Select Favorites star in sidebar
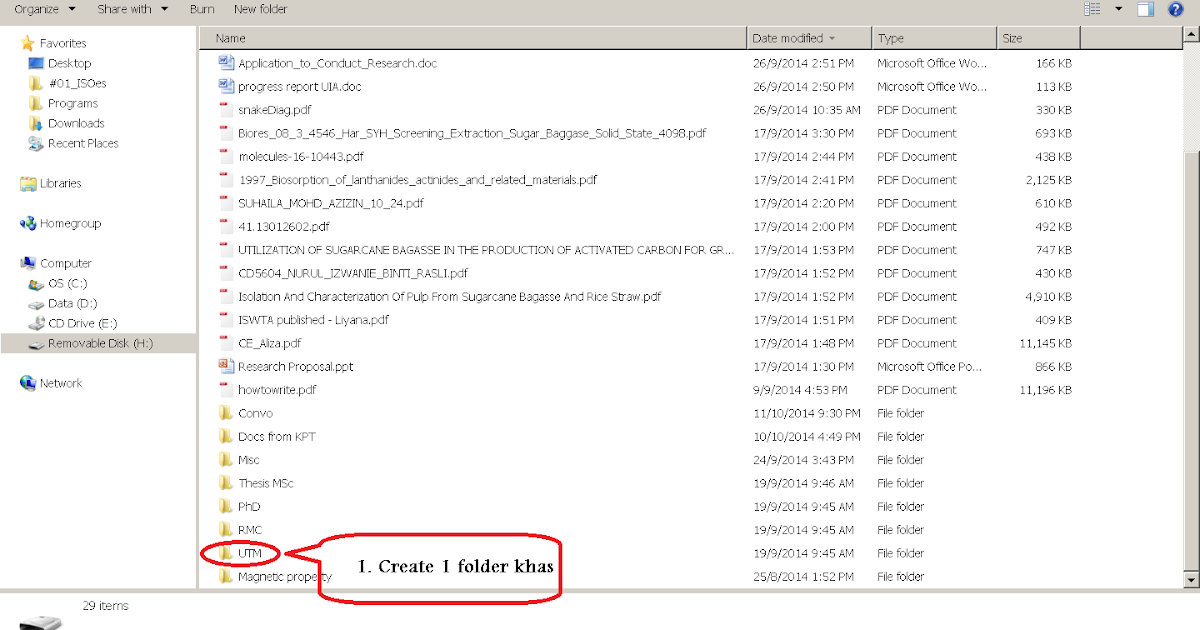The image size is (1200, 630). click(28, 43)
